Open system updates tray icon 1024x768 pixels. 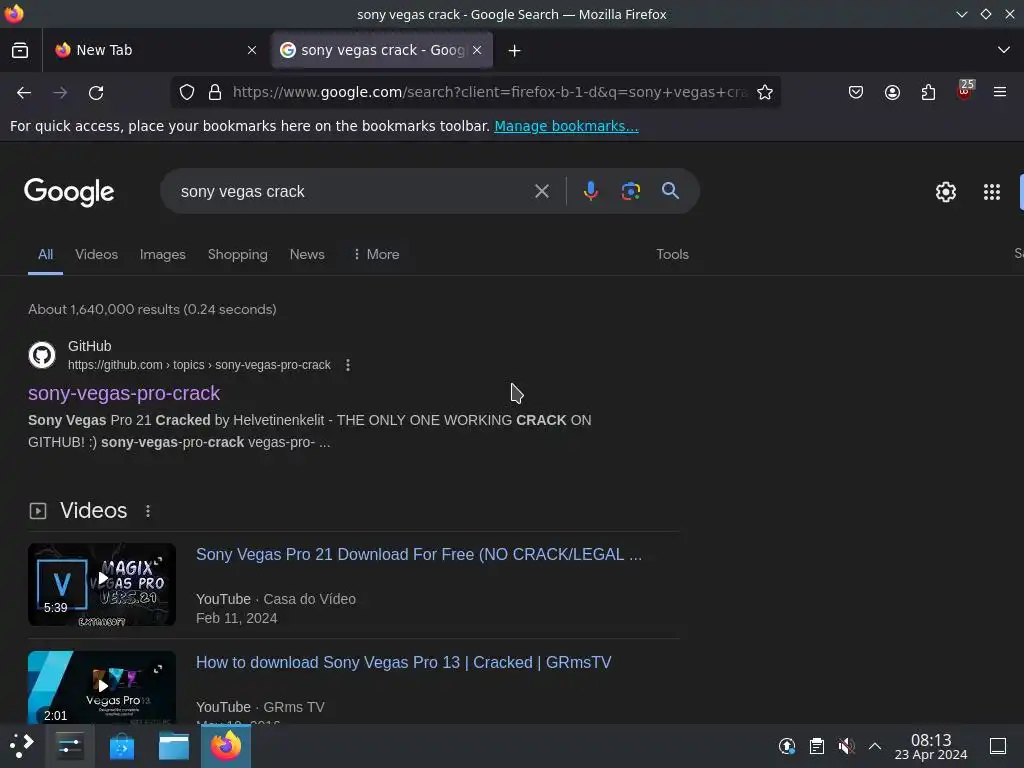[x=787, y=746]
